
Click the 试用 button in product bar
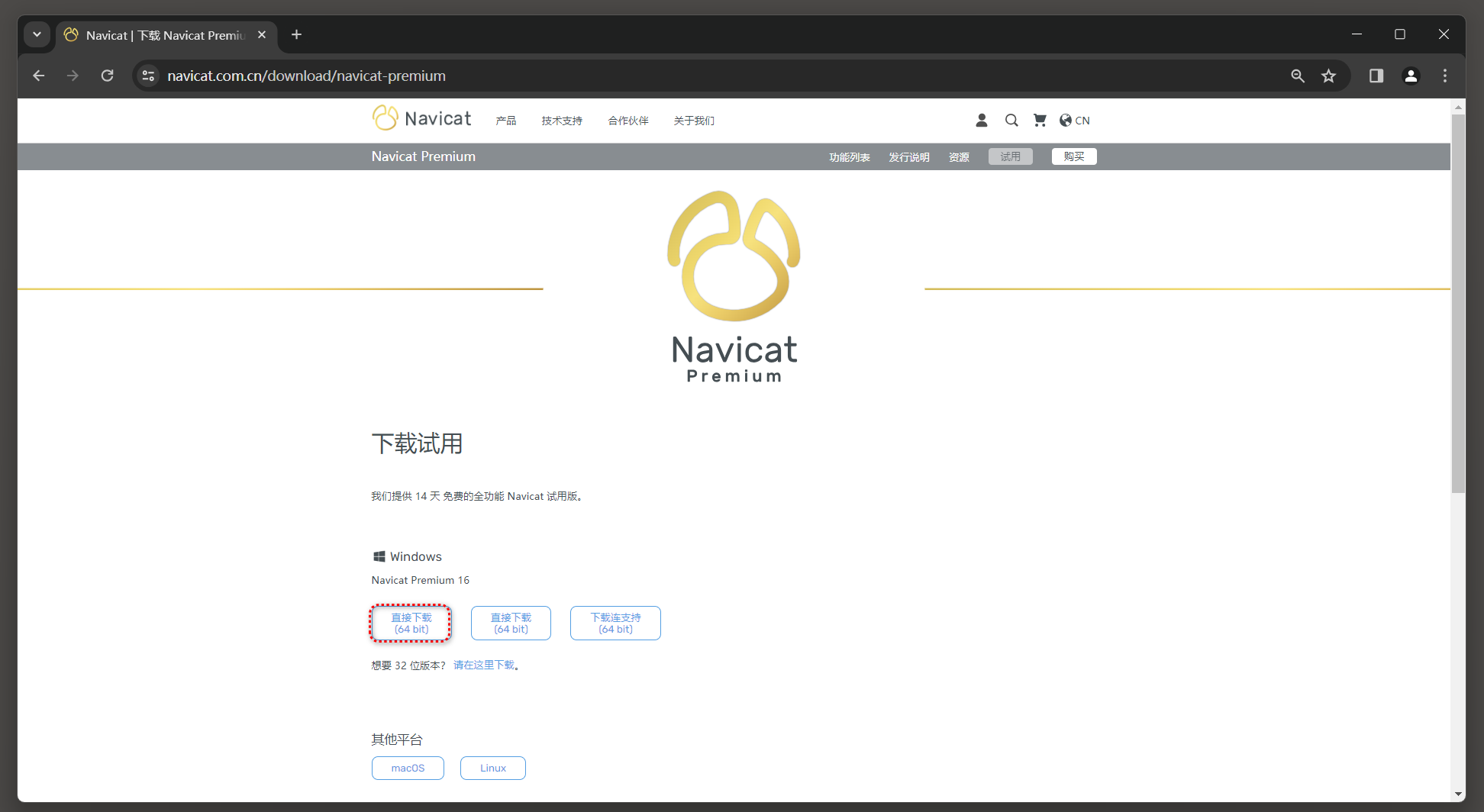1011,156
